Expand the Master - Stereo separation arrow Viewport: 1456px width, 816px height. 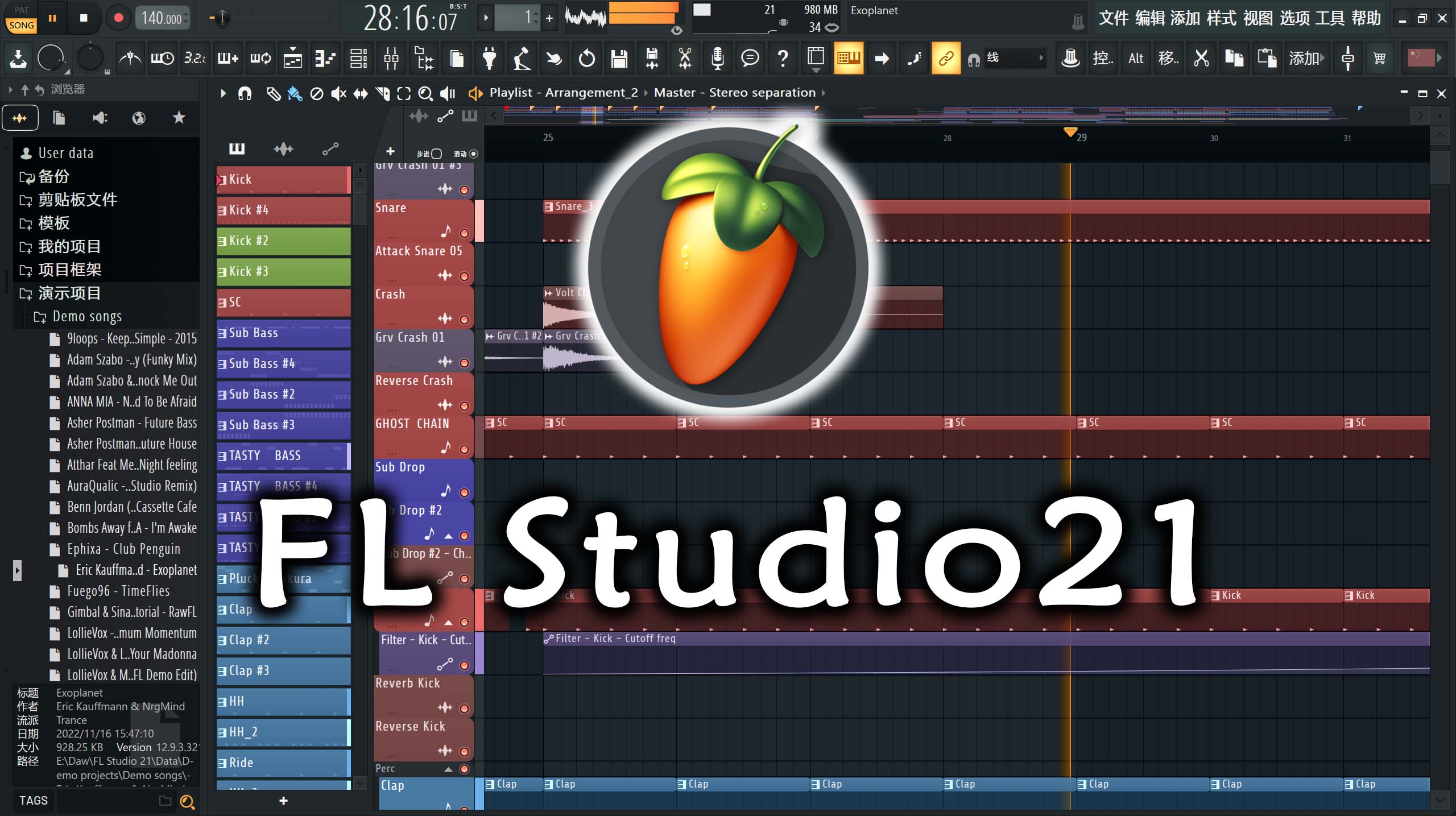click(x=823, y=93)
